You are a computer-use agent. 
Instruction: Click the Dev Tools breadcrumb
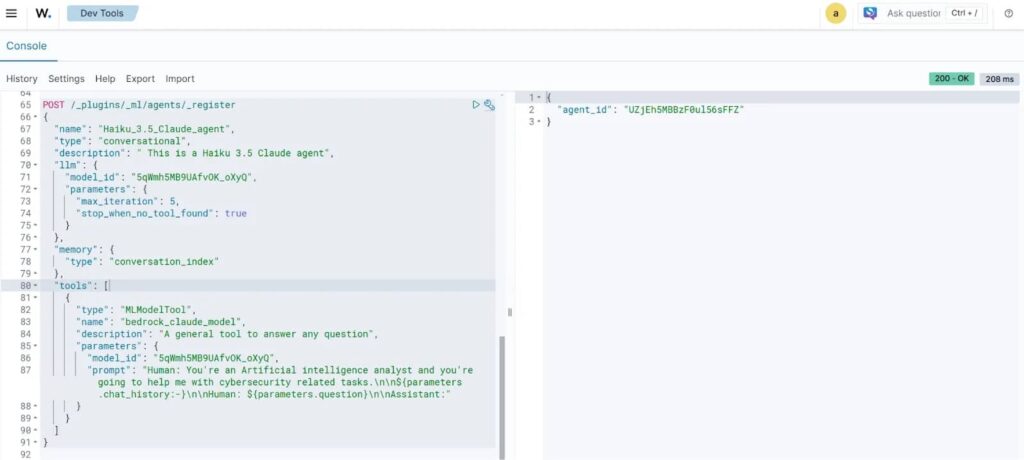102,13
